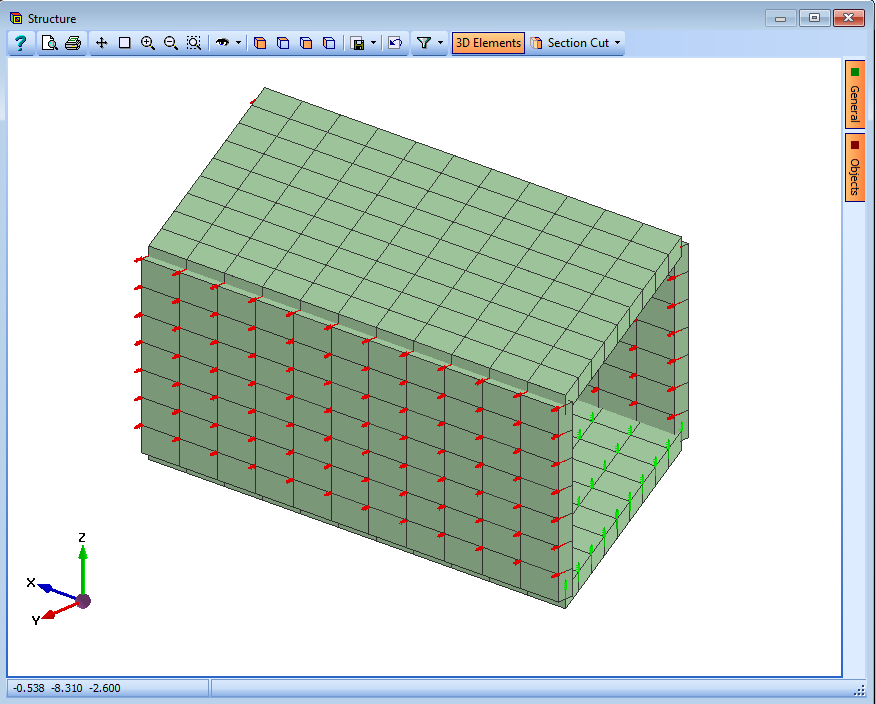Click the eye view icon
The width and height of the screenshot is (876, 704).
pos(222,43)
